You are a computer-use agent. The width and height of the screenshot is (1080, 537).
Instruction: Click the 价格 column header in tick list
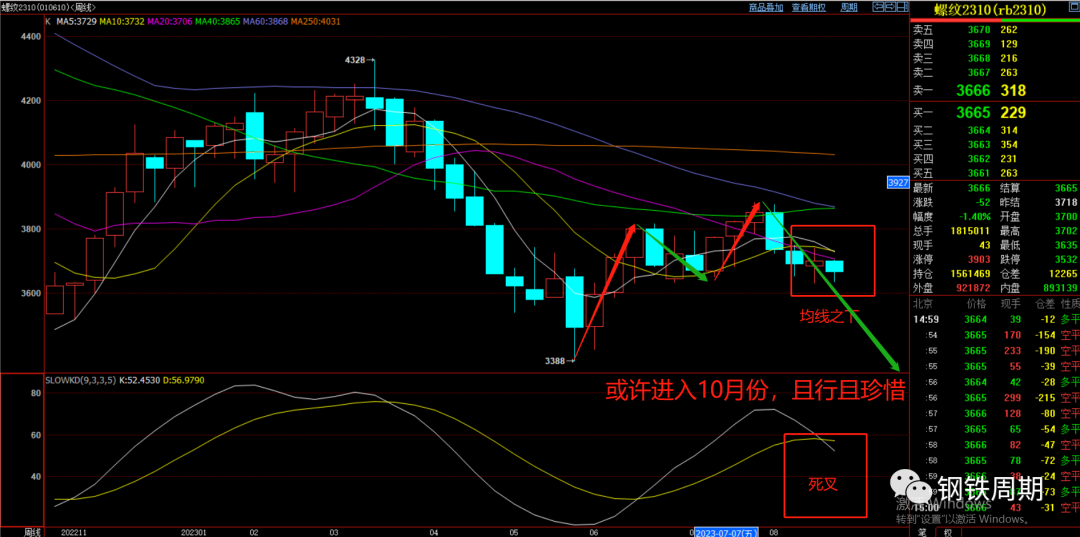tap(979, 303)
